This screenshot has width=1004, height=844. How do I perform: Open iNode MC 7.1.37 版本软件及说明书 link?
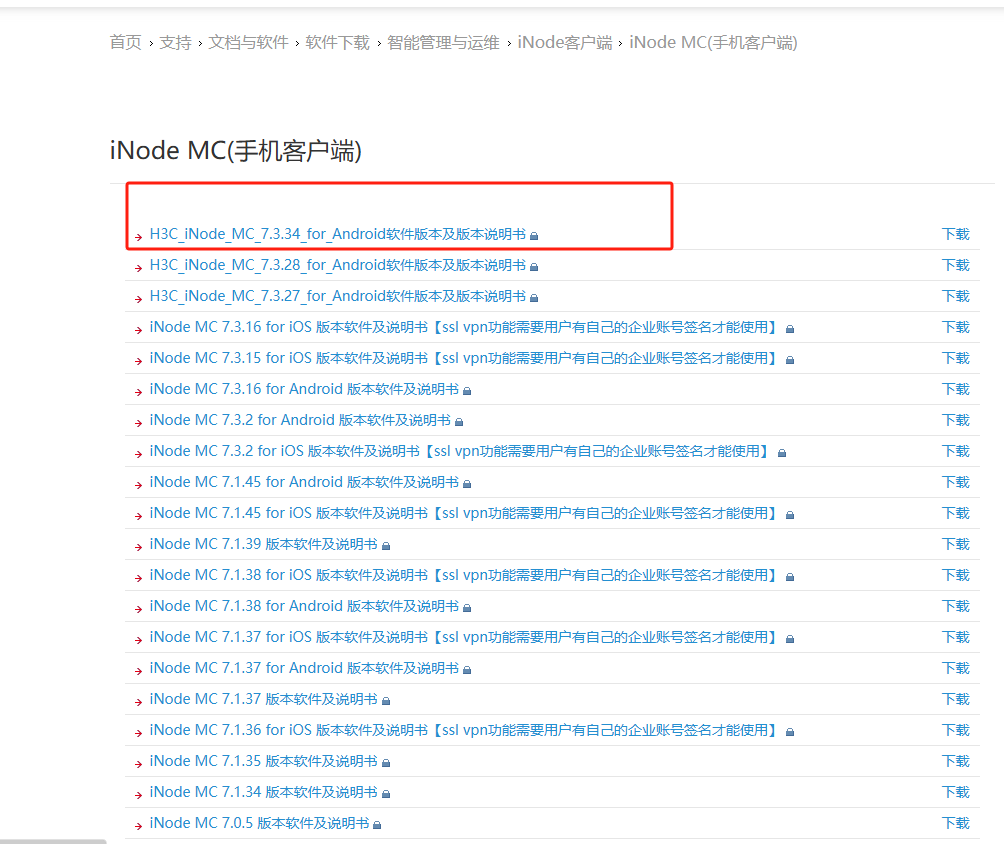[264, 699]
